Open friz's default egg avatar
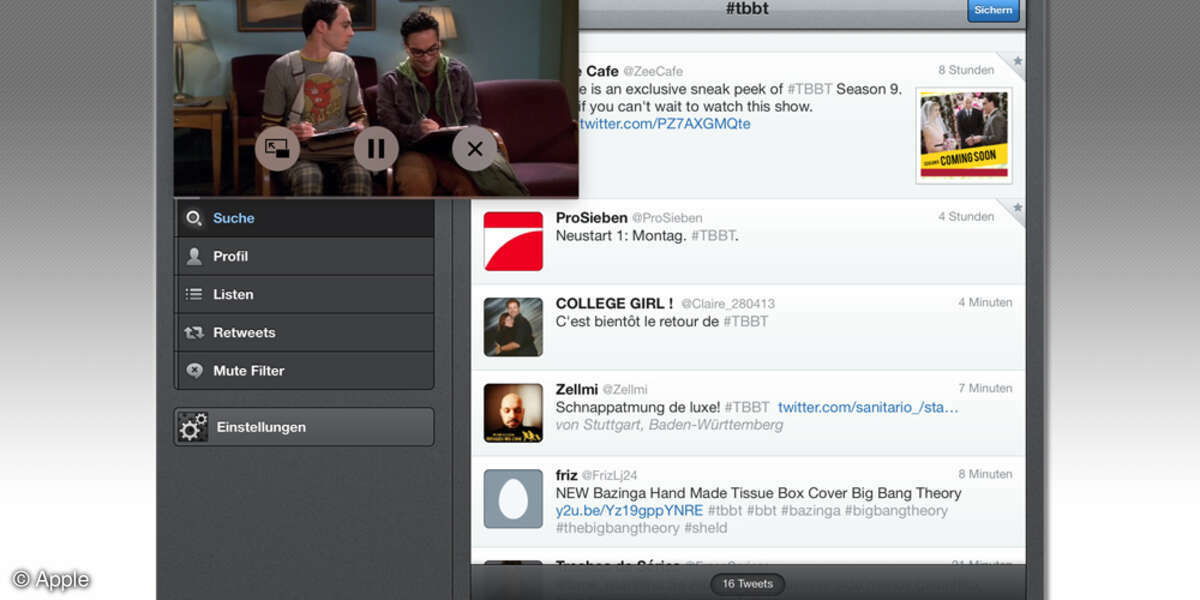1200x600 pixels. pos(513,499)
